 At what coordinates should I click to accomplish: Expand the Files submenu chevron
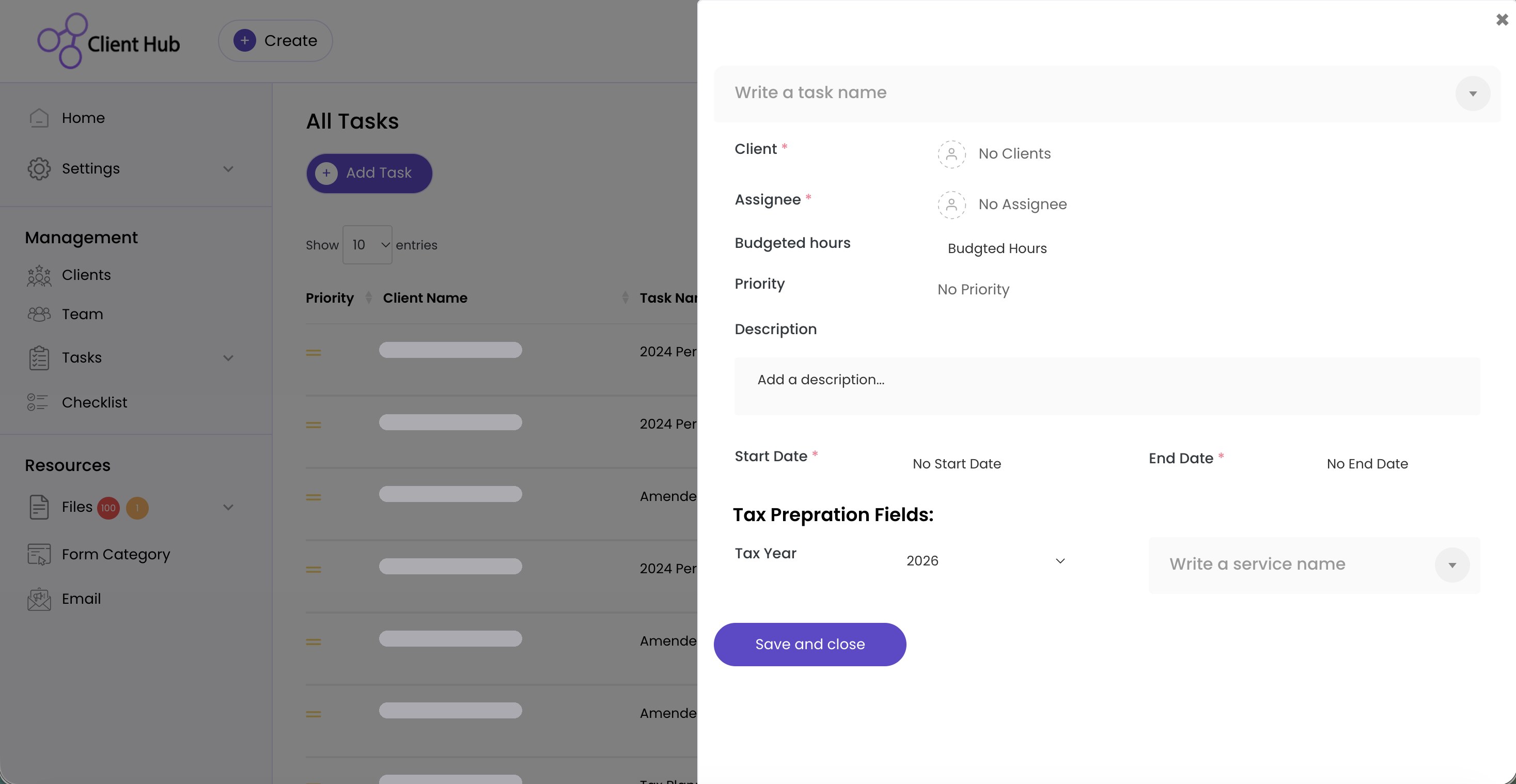[228, 507]
